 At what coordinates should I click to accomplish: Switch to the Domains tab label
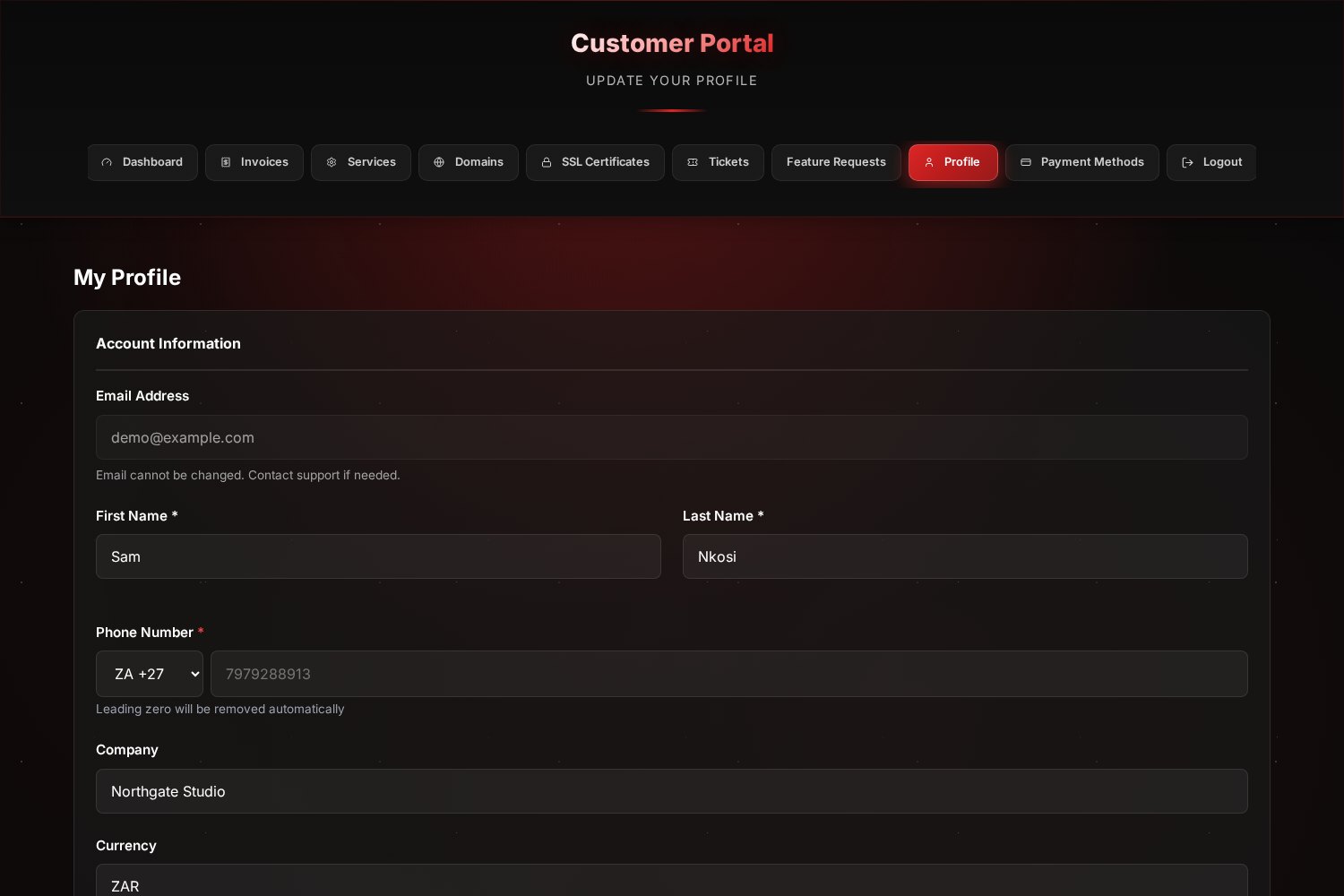pos(479,162)
